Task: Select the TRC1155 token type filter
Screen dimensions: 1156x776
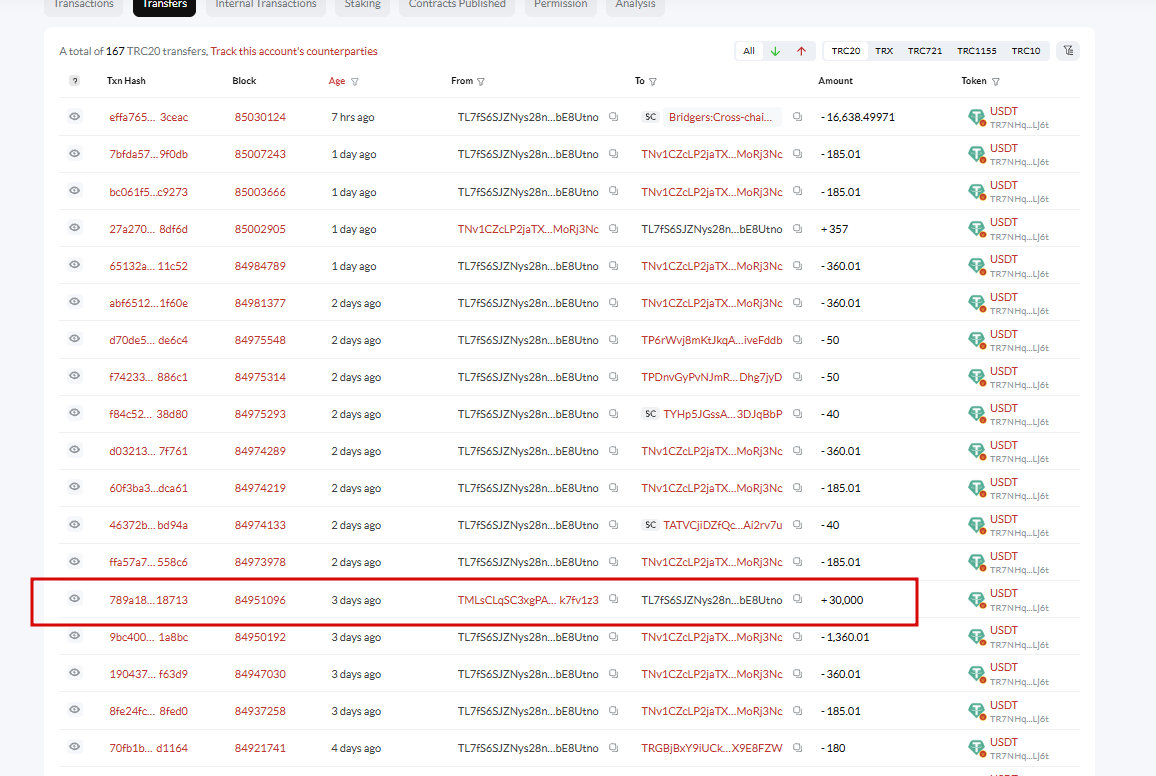Action: pos(977,51)
